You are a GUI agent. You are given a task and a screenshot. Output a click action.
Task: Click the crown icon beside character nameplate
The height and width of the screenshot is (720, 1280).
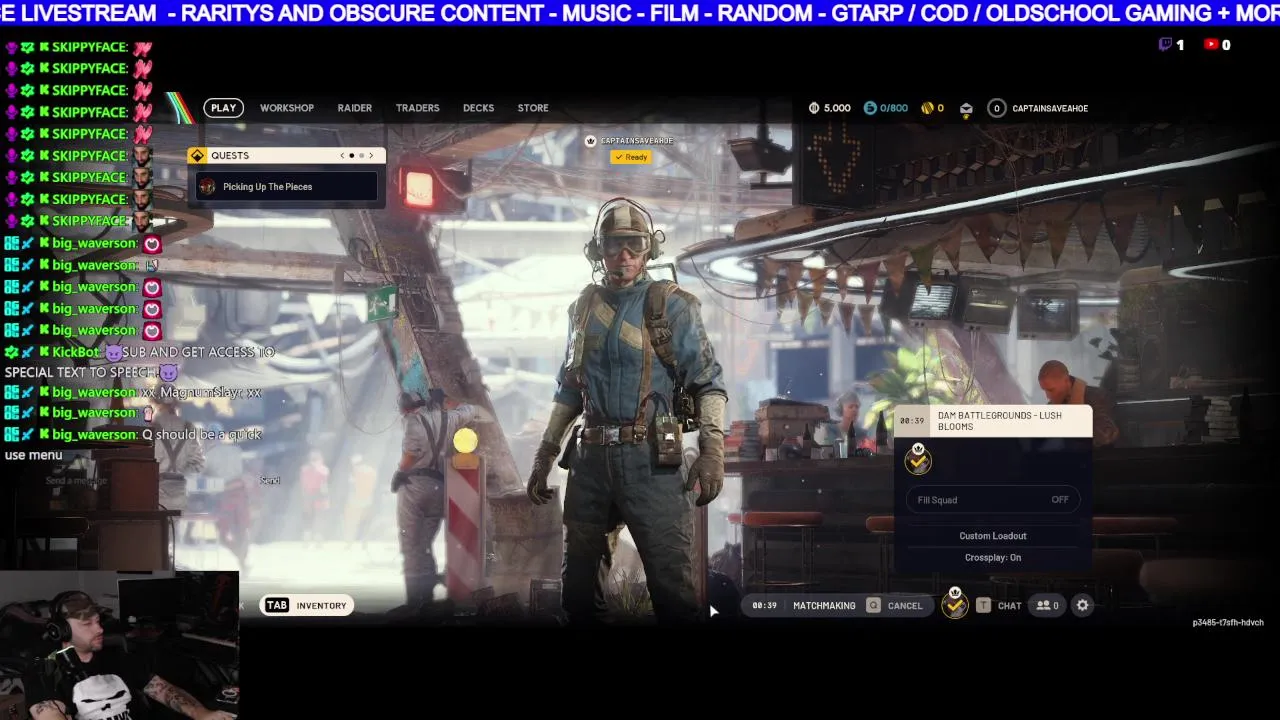click(x=590, y=141)
